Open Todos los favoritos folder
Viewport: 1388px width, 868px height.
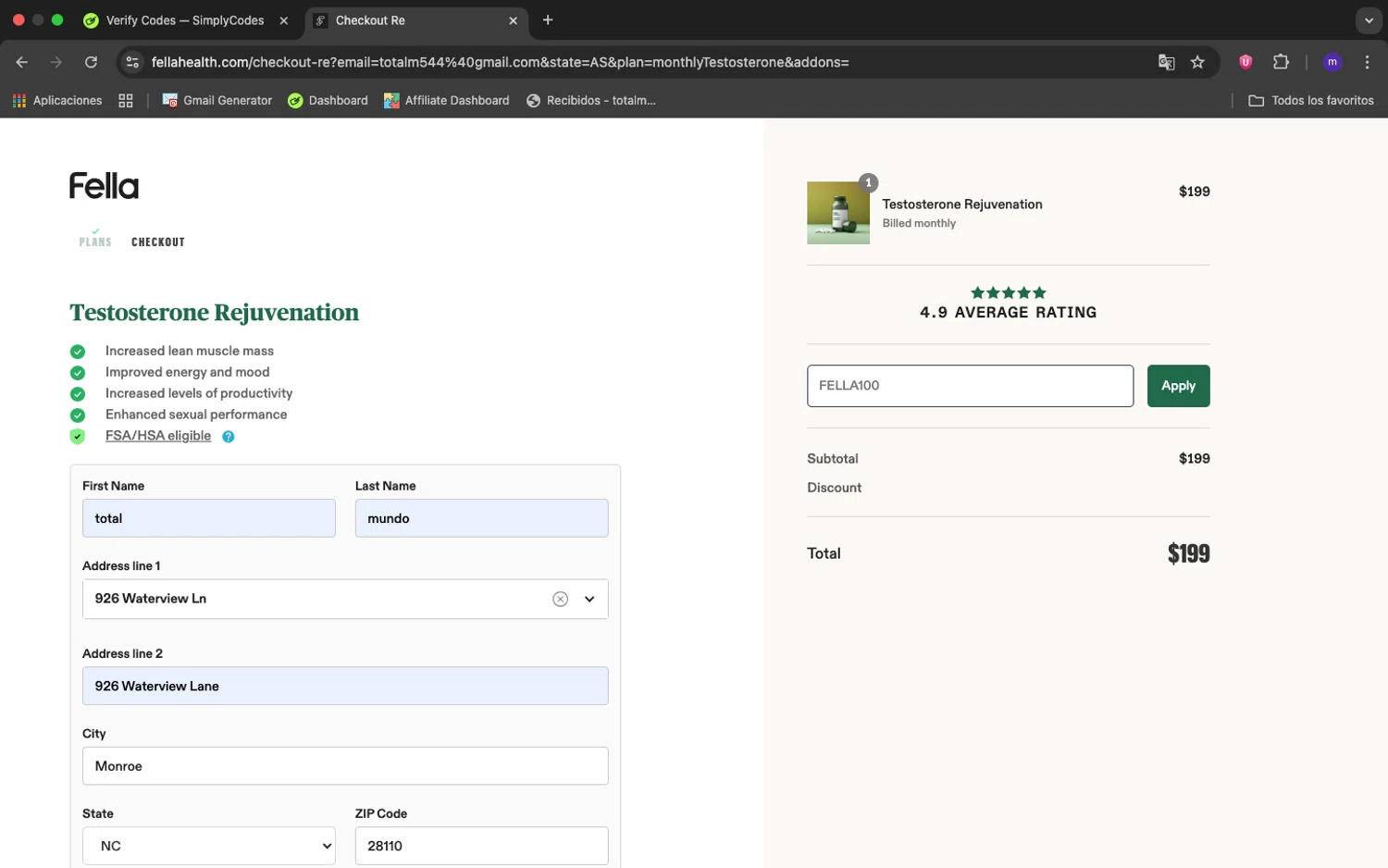1311,100
